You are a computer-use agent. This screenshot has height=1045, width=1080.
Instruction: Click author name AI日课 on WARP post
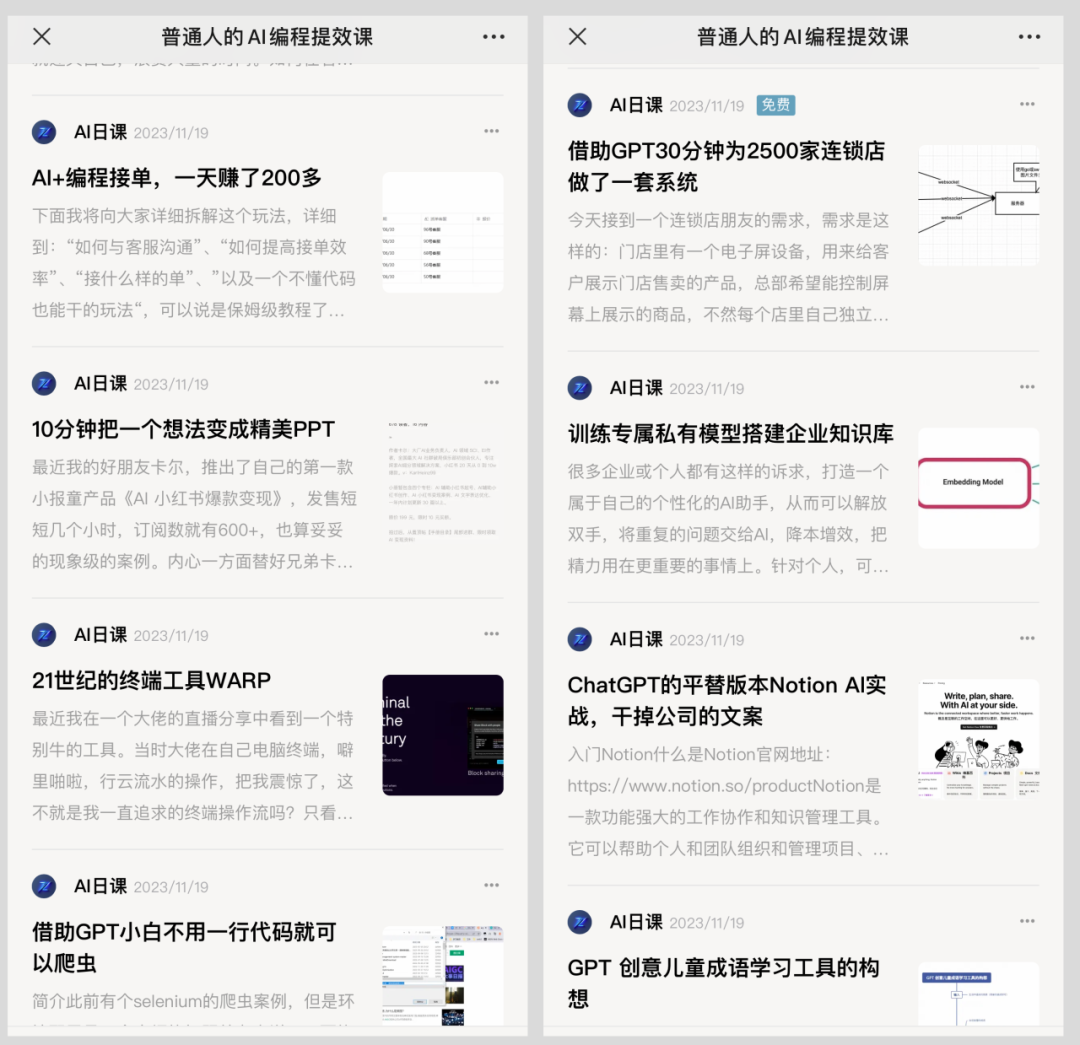pyautogui.click(x=101, y=634)
